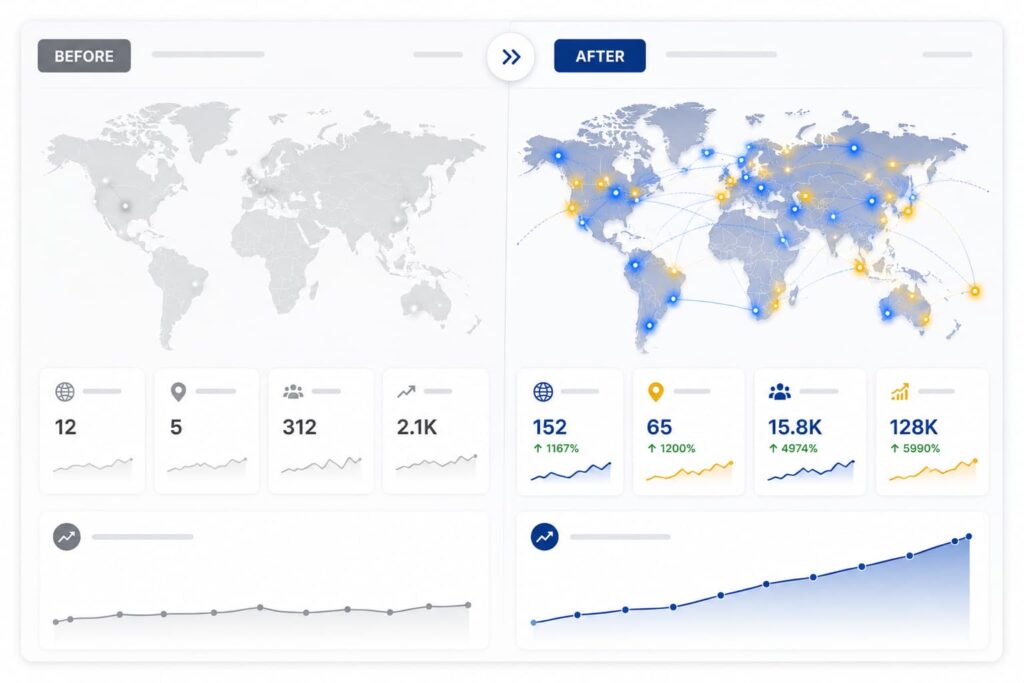Click the yellow pin icon on the 65 card
Viewport: 1024px width, 683px height.
pos(656,392)
